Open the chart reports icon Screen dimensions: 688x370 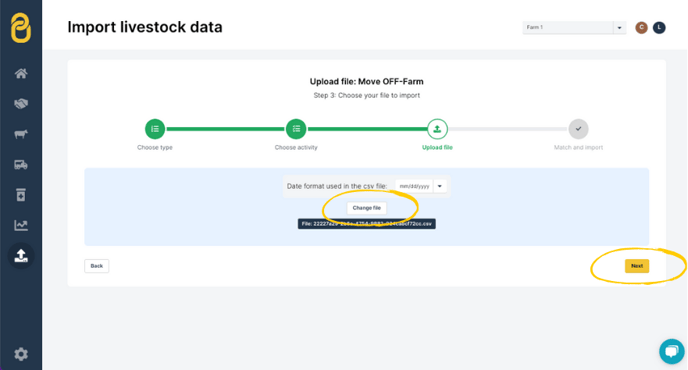click(21, 225)
